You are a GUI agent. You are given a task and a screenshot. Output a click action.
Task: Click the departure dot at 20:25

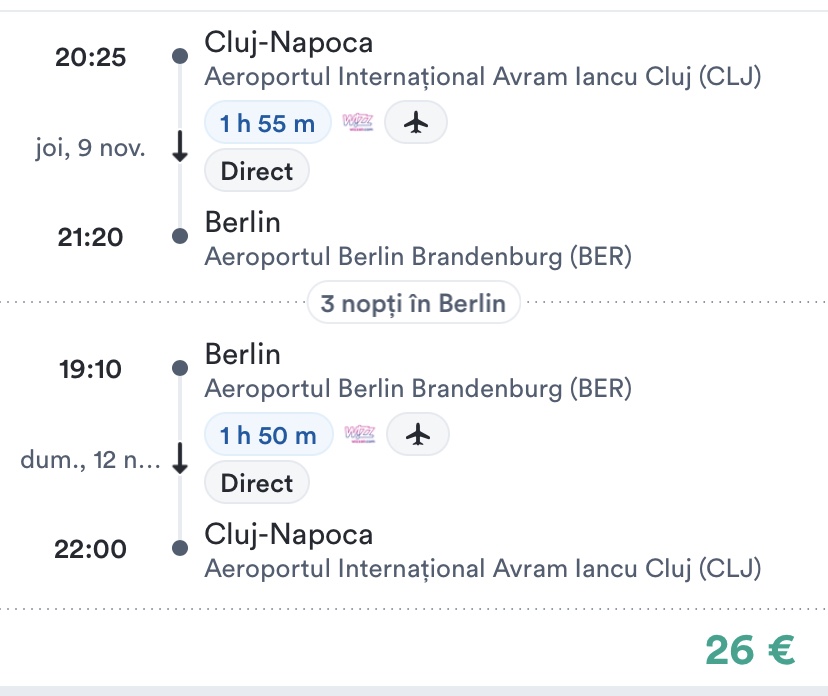coord(180,56)
